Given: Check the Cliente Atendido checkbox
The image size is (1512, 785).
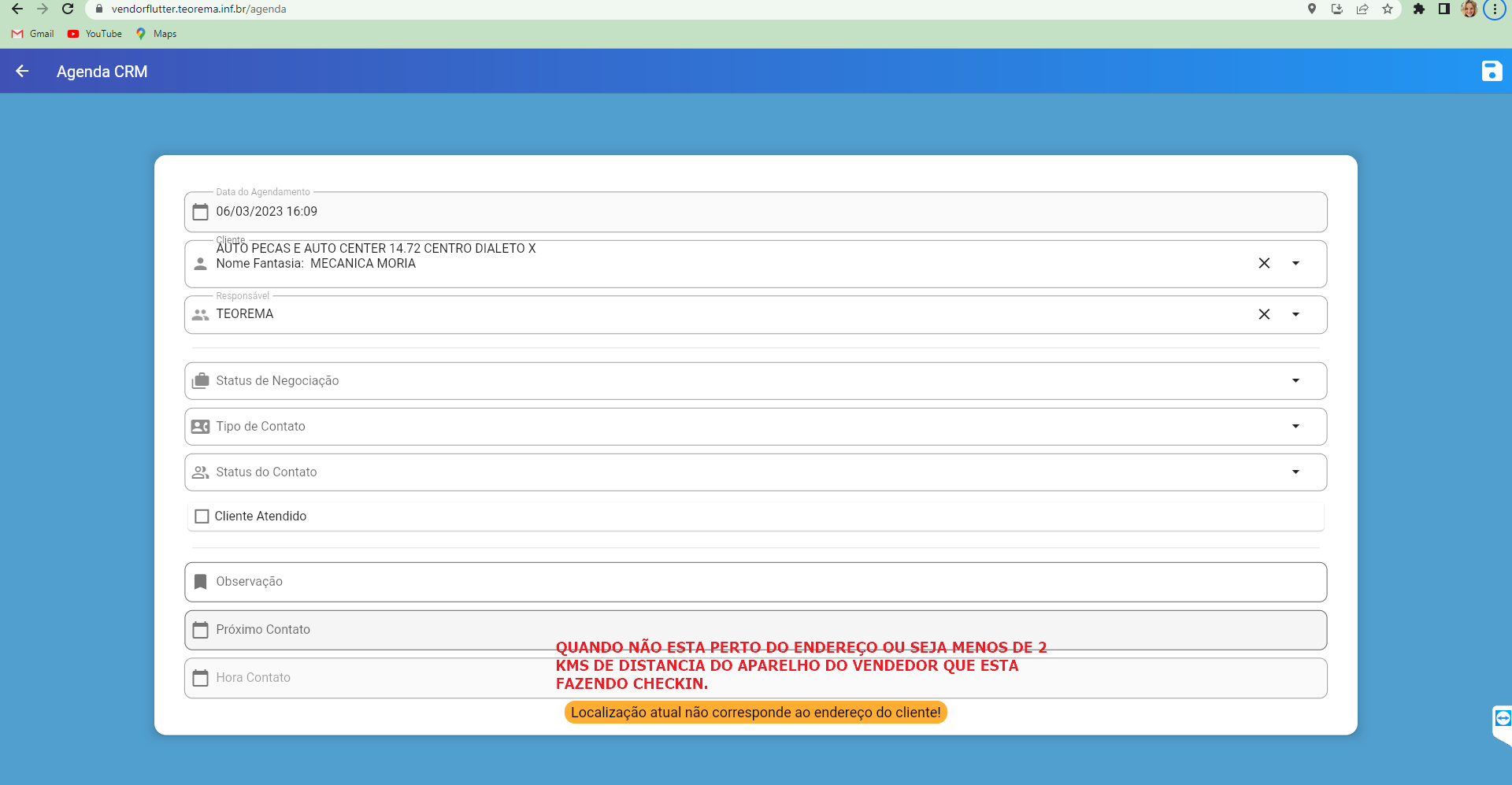Looking at the screenshot, I should [x=202, y=517].
